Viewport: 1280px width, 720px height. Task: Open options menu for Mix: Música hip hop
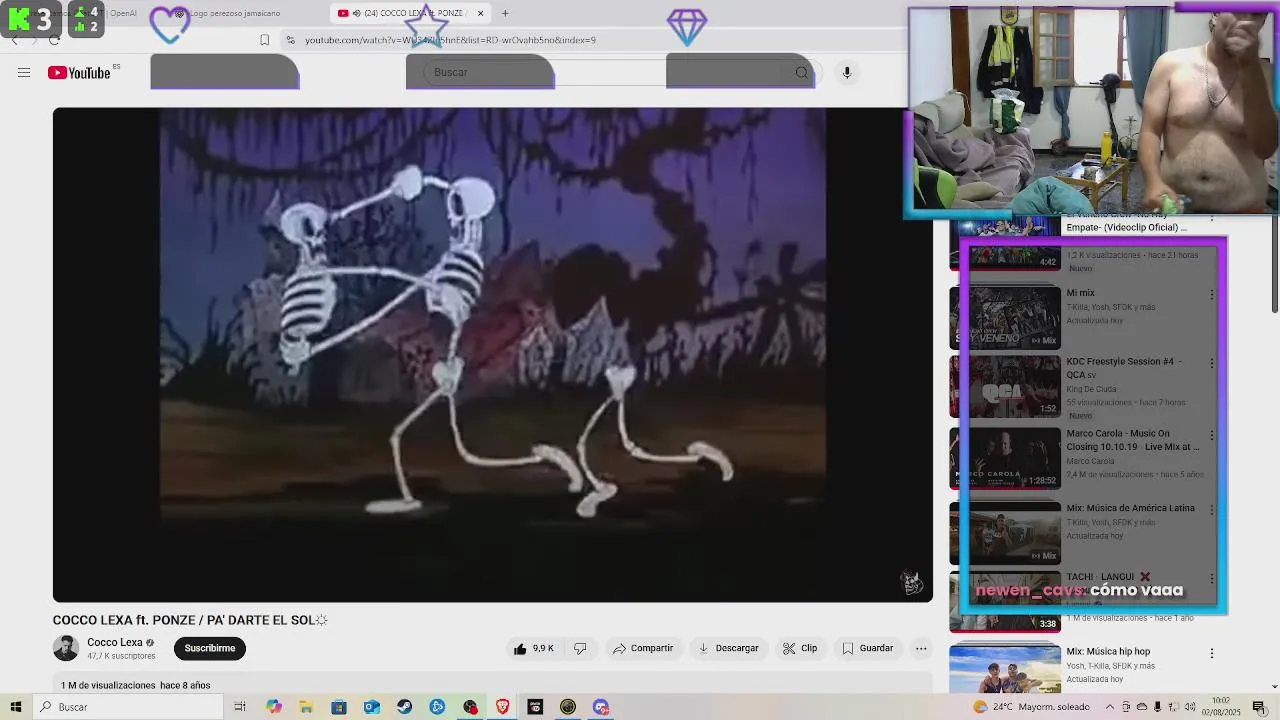point(1212,653)
